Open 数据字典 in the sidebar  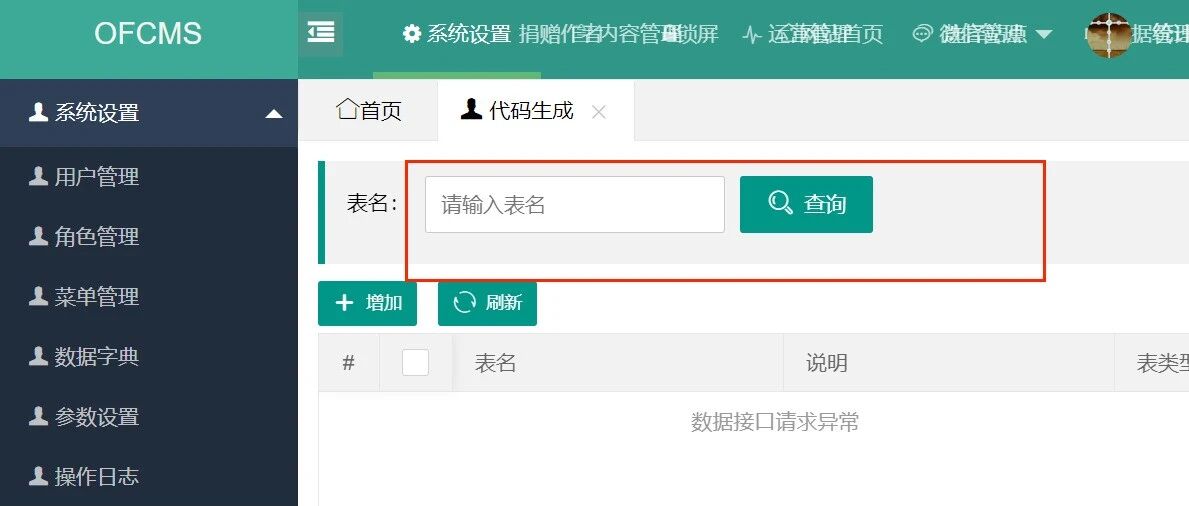point(149,357)
